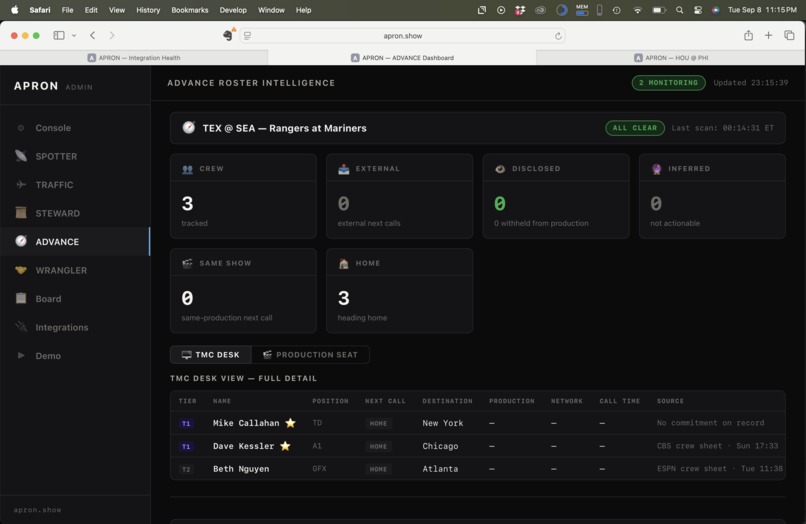Select the STEWARD icon in sidebar
Viewport: 806px width, 524px height.
[x=21, y=213]
